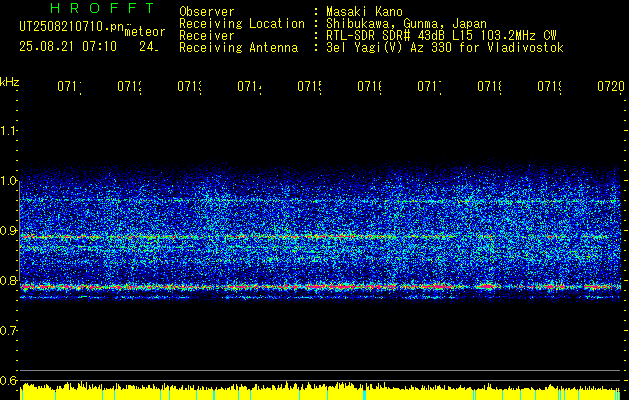Image resolution: width=629 pixels, height=400 pixels.
Task: Click the 0.6 kHz axis tick label
Action: click(8, 380)
